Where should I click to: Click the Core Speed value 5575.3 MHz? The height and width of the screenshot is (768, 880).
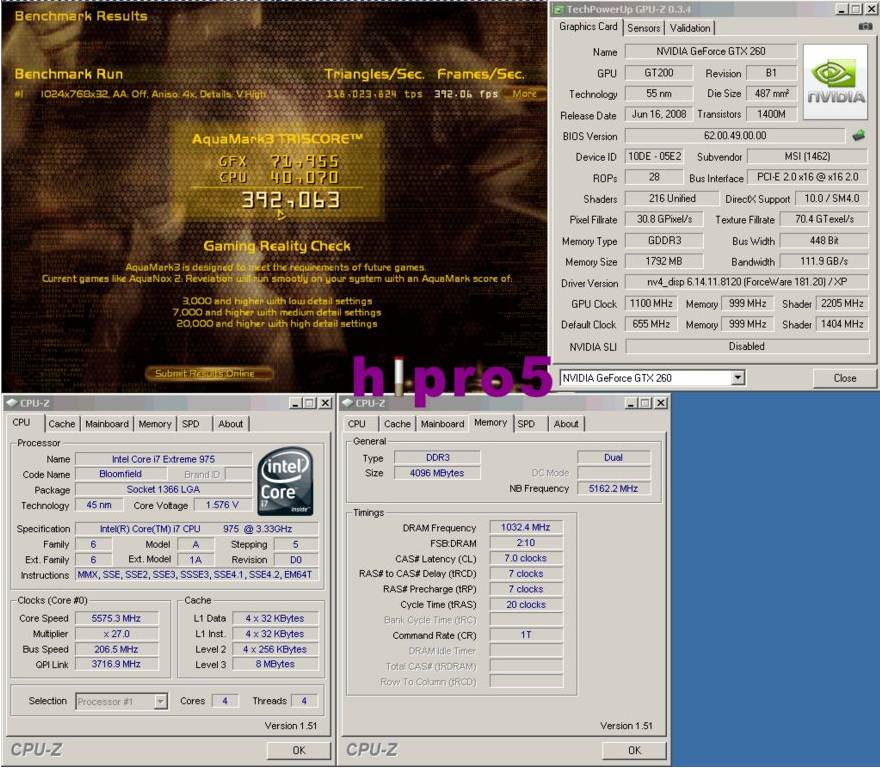tap(116, 618)
